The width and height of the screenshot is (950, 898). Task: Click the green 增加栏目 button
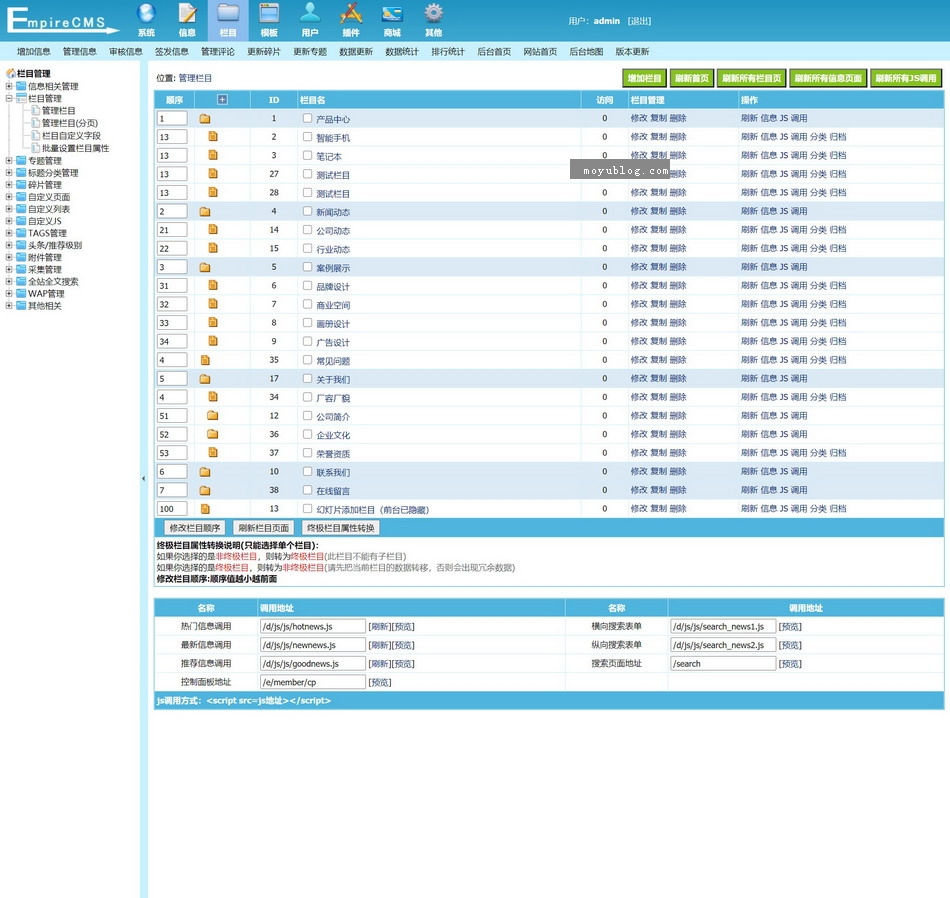pyautogui.click(x=645, y=78)
